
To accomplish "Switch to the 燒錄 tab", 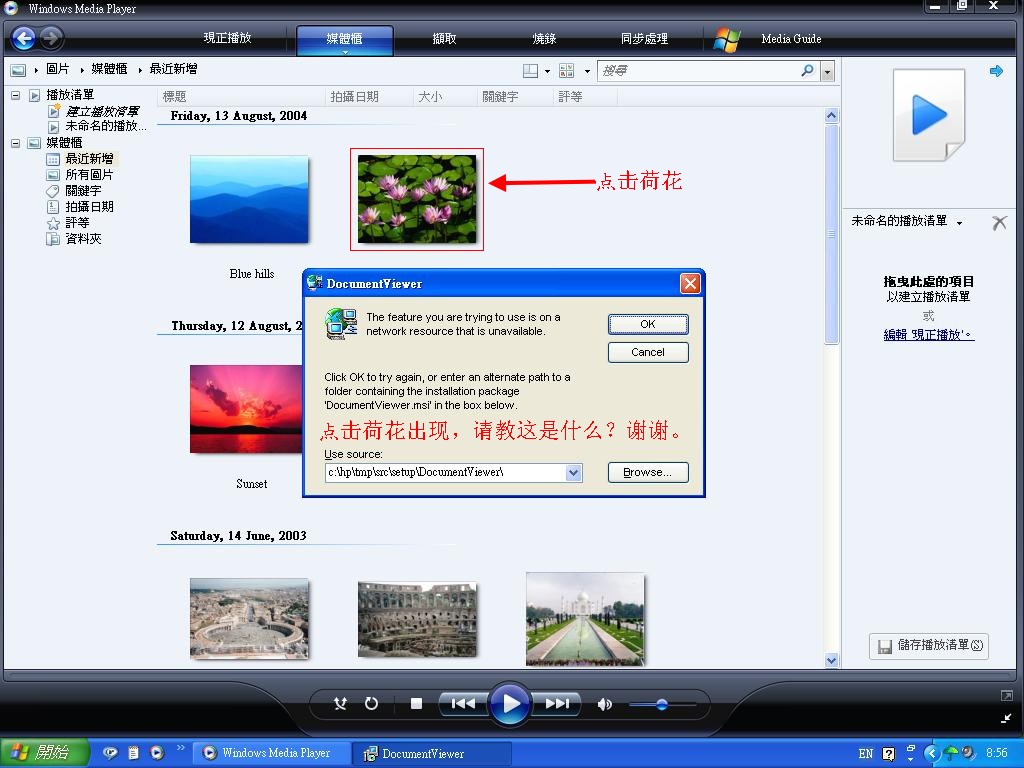I will [544, 39].
